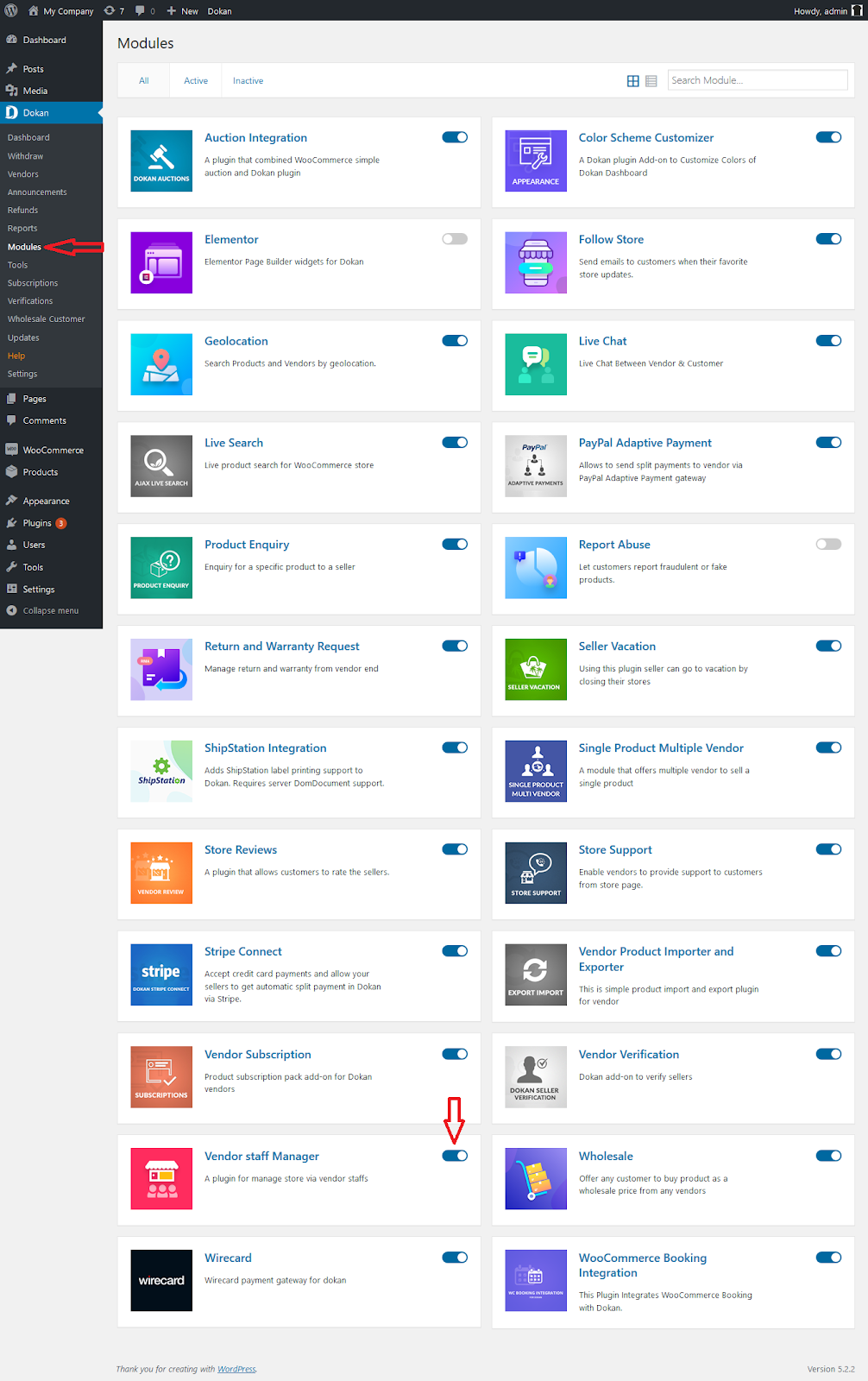This screenshot has height=1381, width=868.
Task: Filter modules by Active tab
Action: click(x=196, y=81)
